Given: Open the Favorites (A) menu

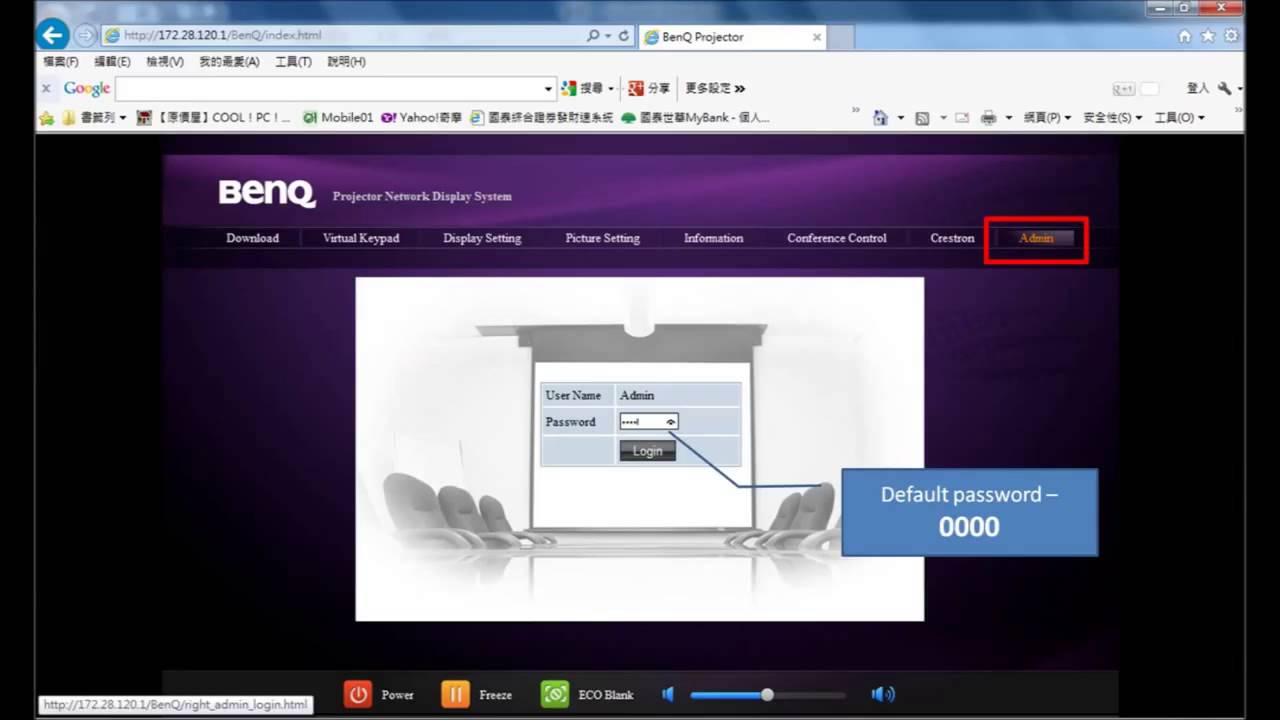Looking at the screenshot, I should 229,62.
